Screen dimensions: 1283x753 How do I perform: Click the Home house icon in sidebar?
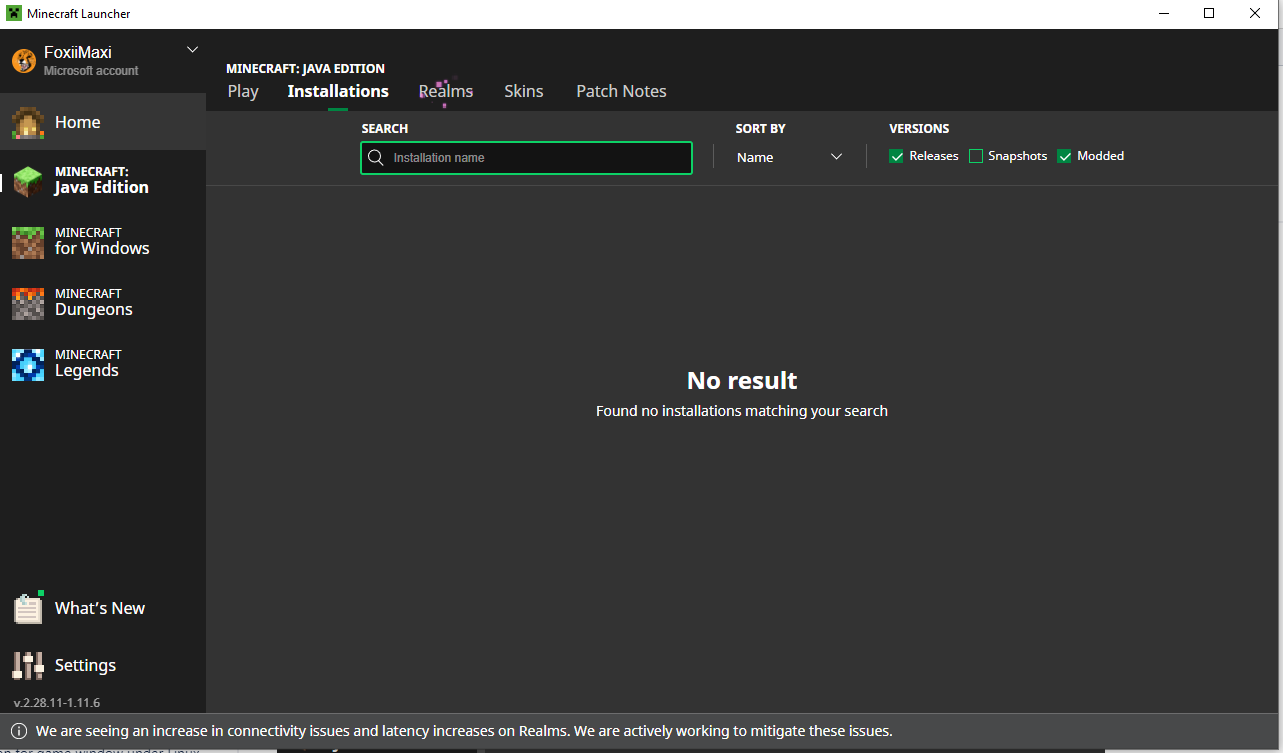tap(28, 122)
